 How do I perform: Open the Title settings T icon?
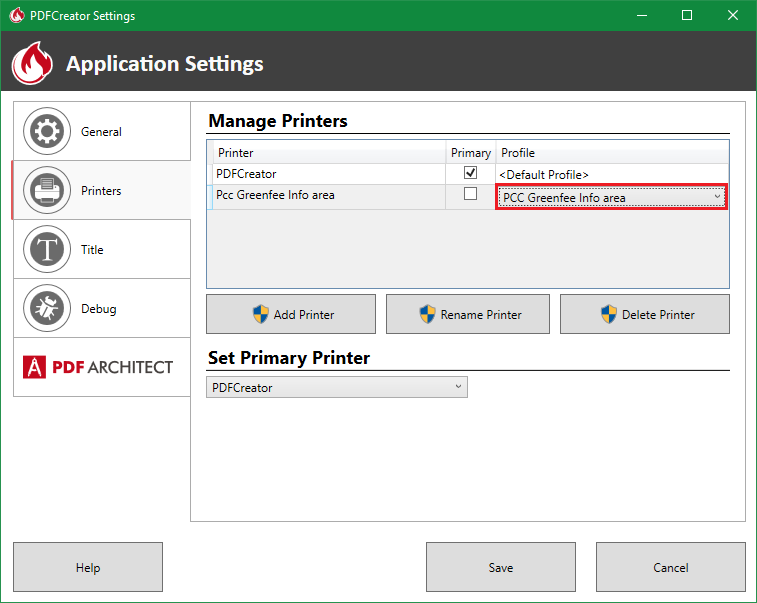coord(47,249)
